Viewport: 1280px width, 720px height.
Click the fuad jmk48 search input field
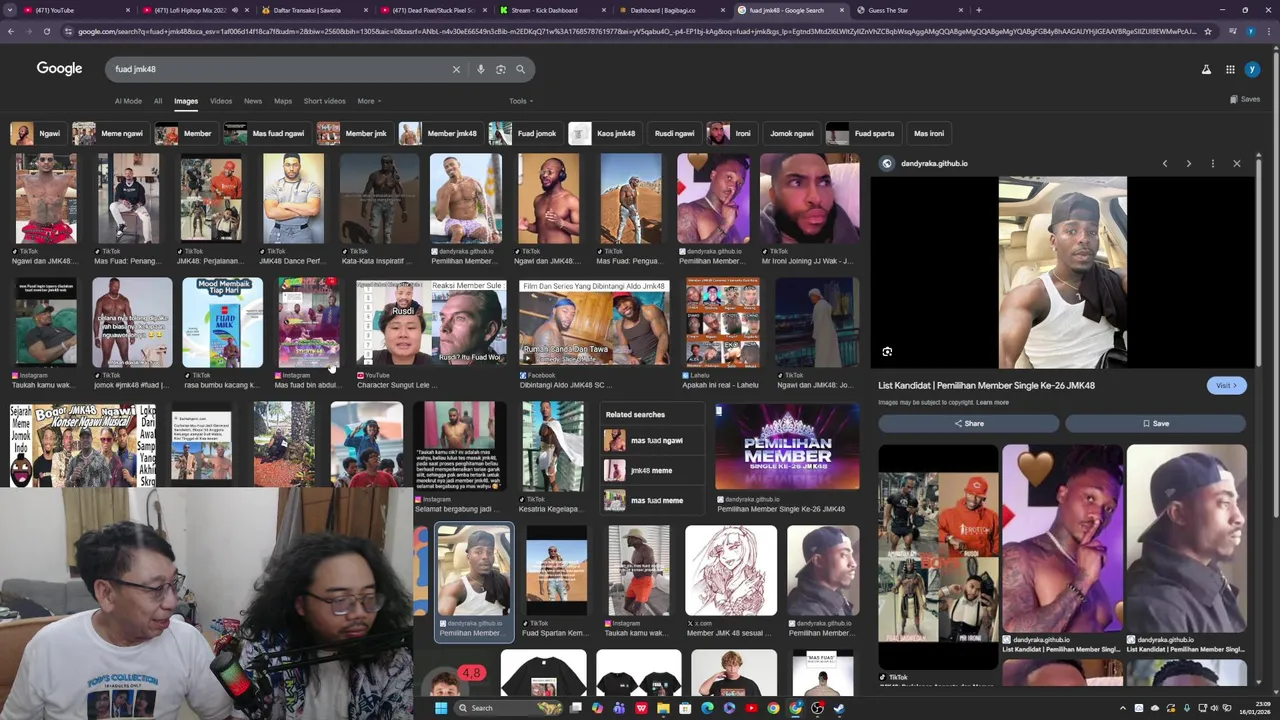pyautogui.click(x=280, y=69)
